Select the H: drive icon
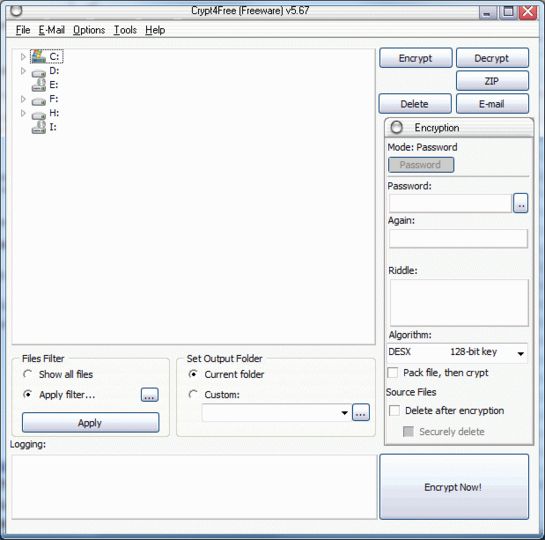545x540 pixels. pyautogui.click(x=39, y=115)
